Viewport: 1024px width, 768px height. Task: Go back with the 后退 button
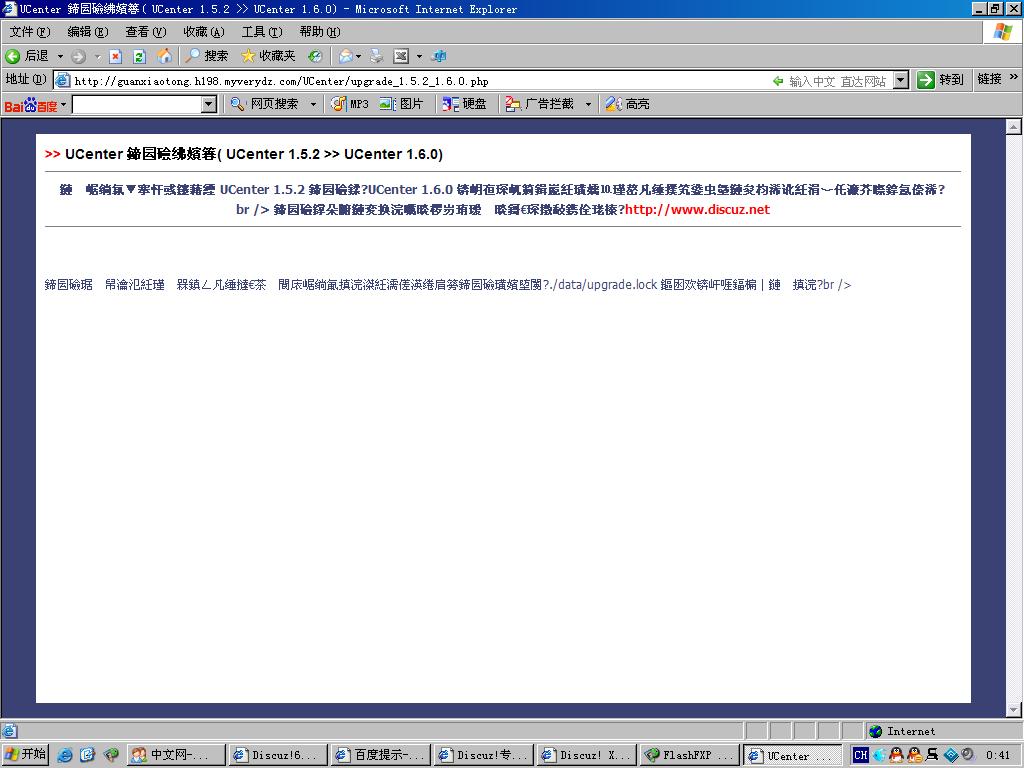27,56
